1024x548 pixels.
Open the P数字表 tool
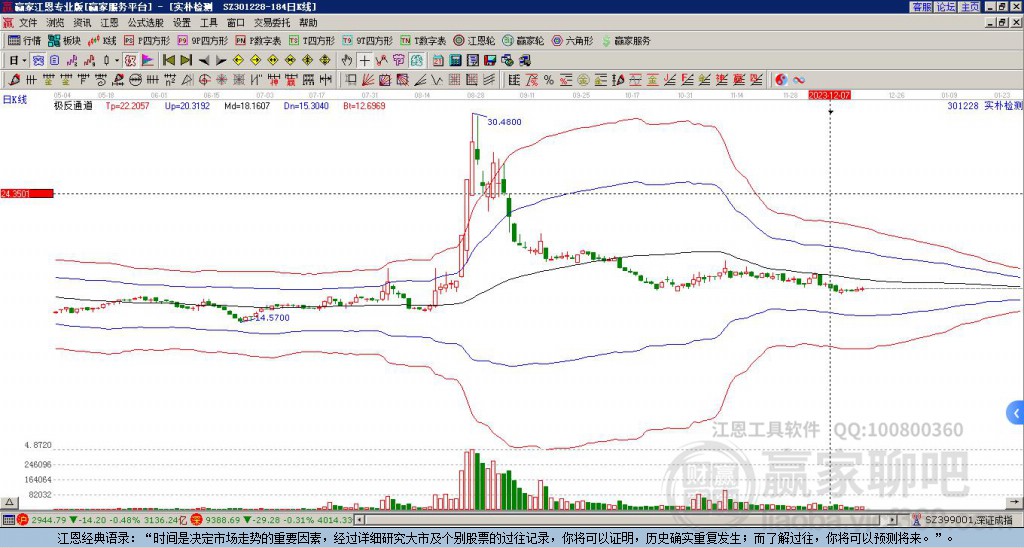[258, 40]
